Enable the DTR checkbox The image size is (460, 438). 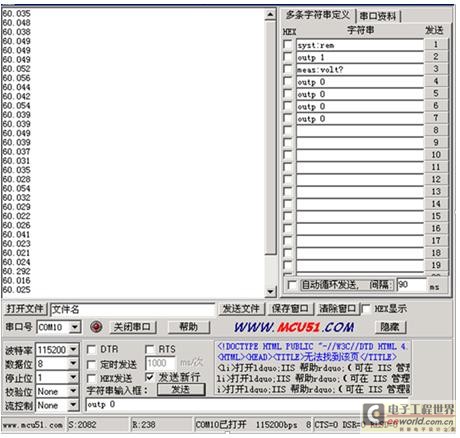[x=91, y=349]
